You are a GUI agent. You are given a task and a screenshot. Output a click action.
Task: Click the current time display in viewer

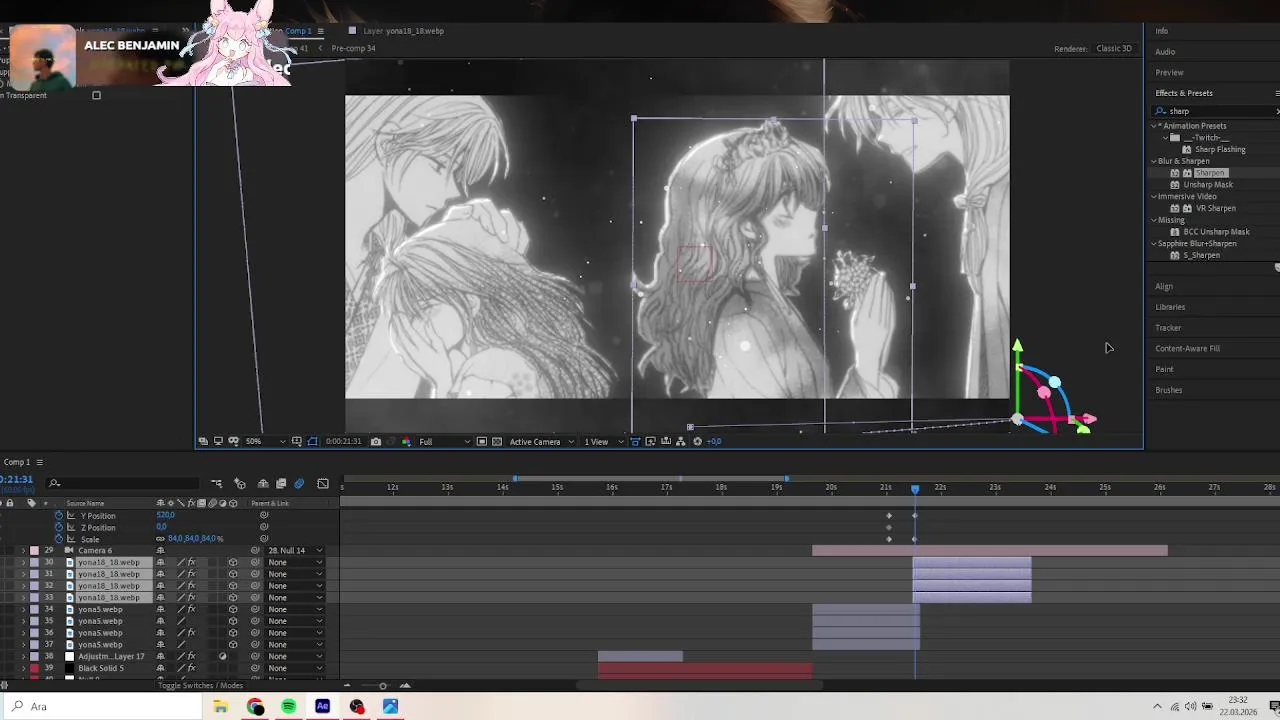(343, 441)
